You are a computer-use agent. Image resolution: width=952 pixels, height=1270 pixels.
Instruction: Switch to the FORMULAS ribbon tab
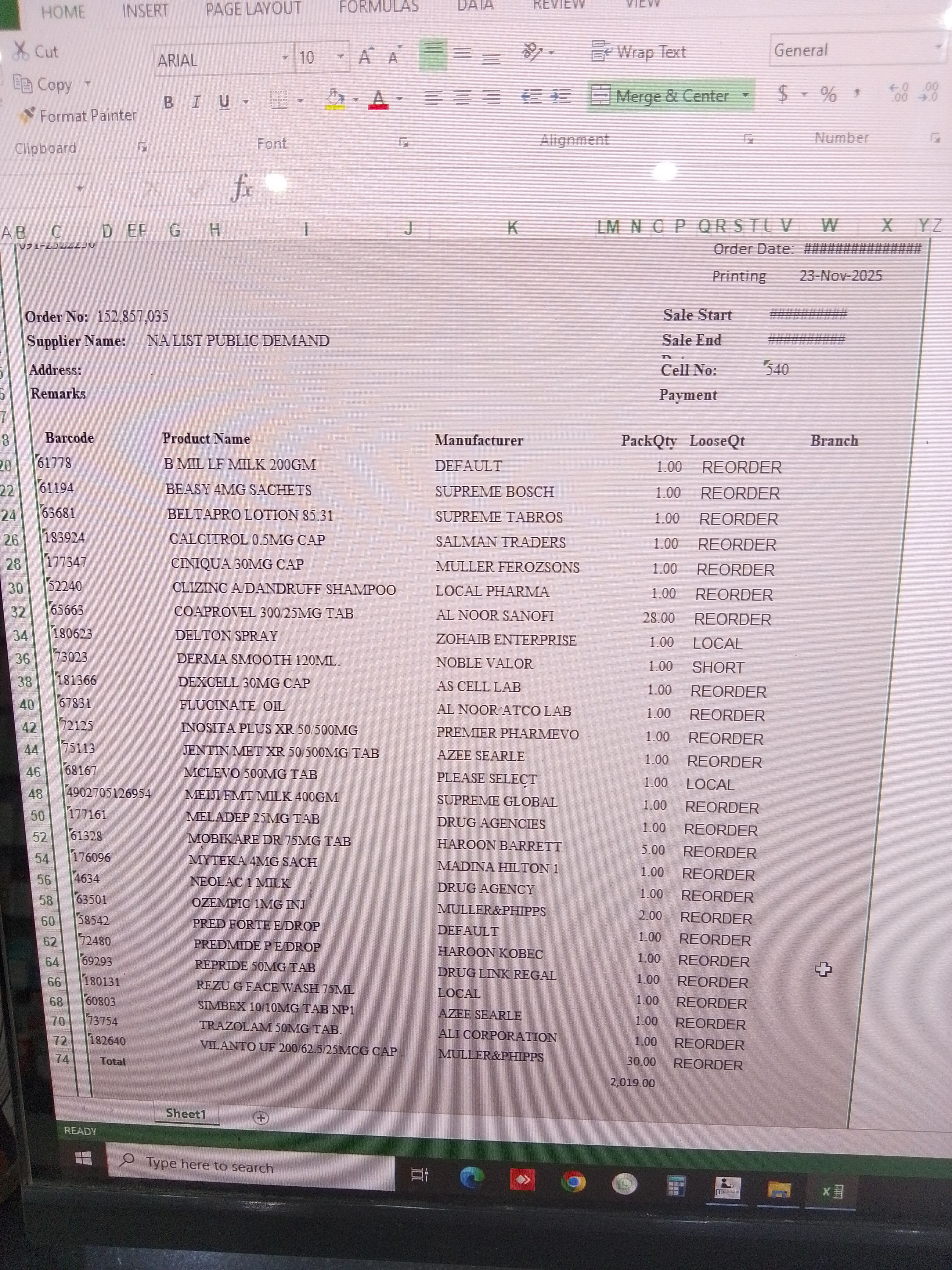click(378, 7)
